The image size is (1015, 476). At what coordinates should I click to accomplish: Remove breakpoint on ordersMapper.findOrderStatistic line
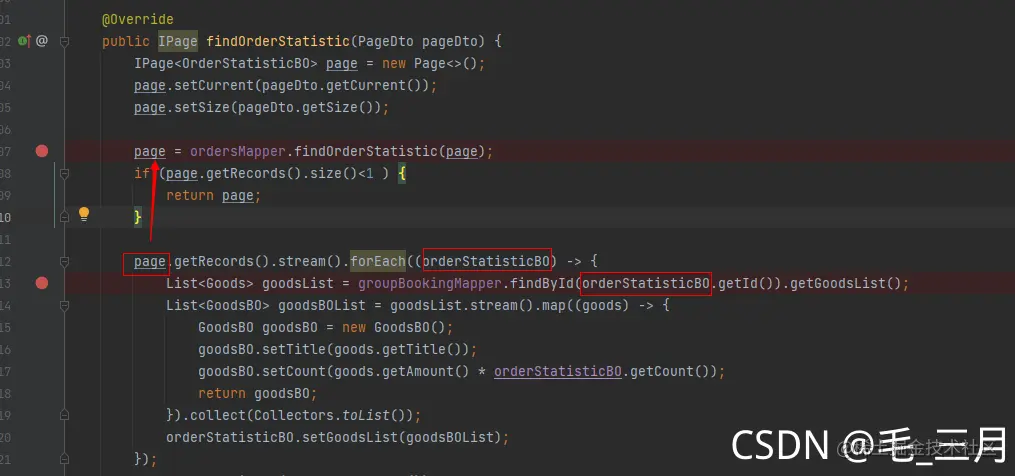pos(42,151)
